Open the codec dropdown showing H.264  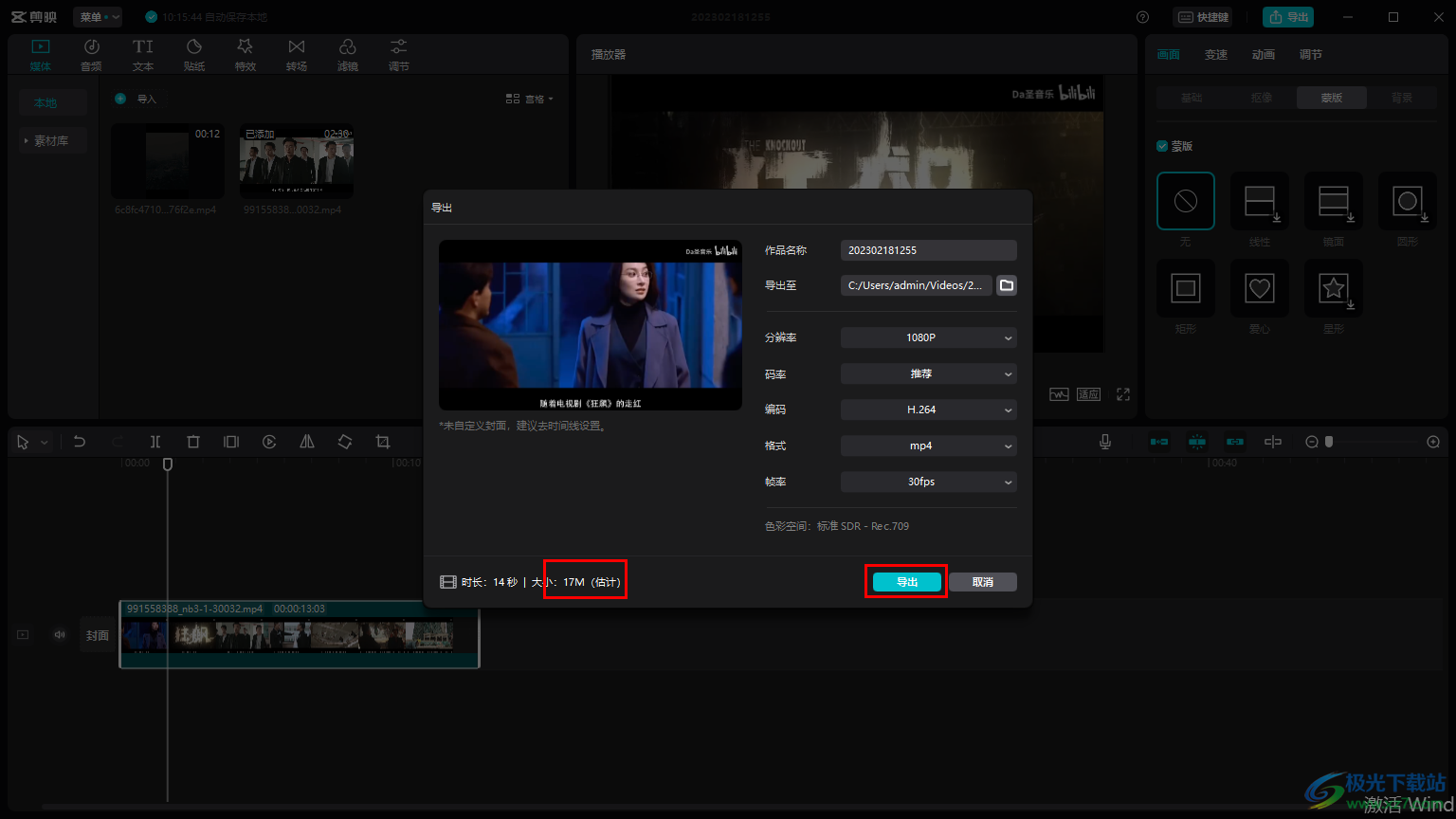929,409
